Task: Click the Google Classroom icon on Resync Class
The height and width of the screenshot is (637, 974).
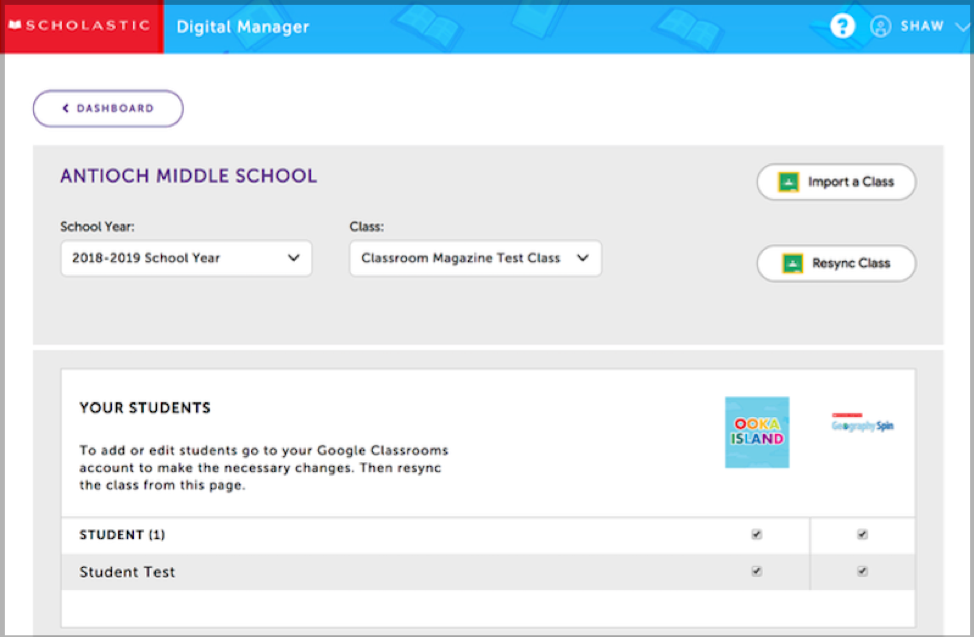Action: [x=792, y=263]
